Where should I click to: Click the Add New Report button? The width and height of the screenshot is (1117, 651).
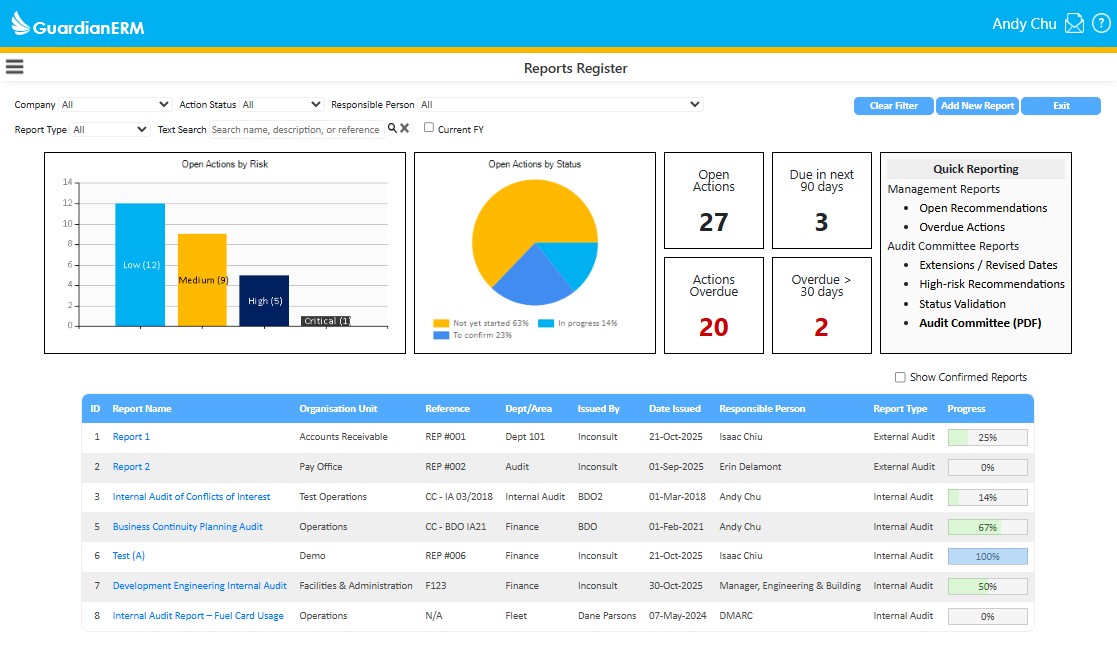(977, 106)
